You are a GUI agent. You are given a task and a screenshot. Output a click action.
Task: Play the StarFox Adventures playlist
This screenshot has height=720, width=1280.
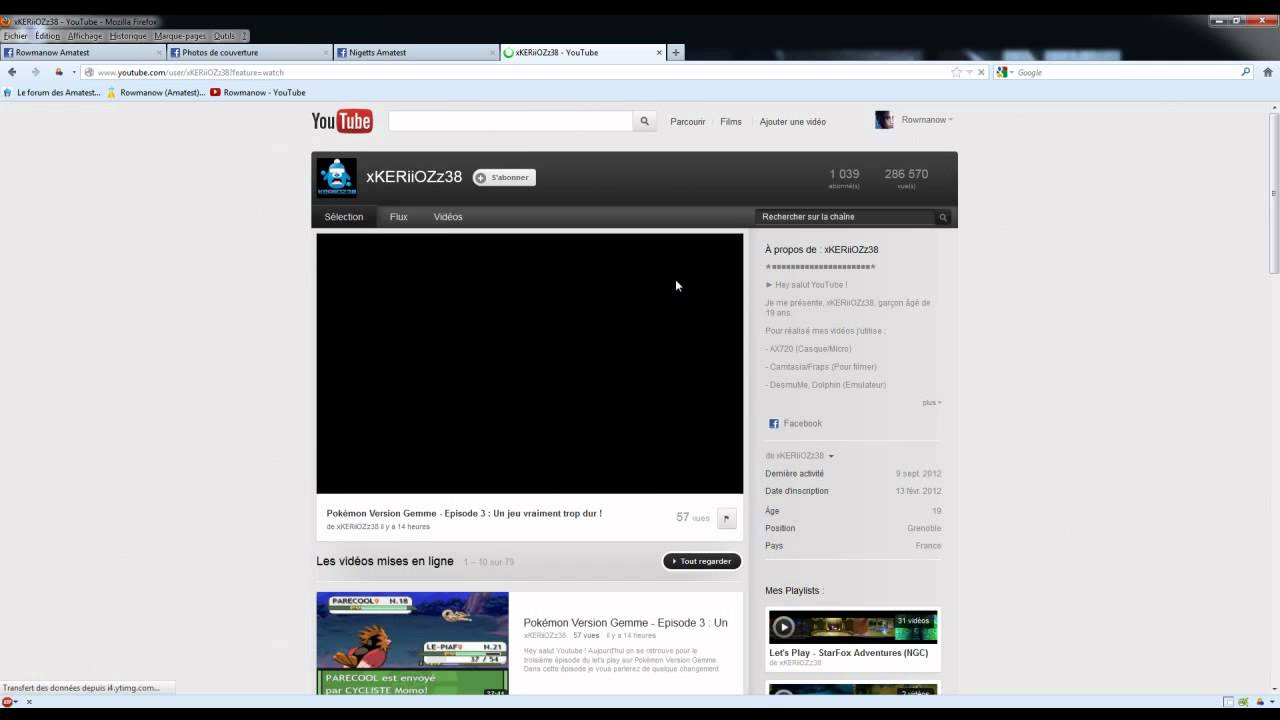coord(783,627)
